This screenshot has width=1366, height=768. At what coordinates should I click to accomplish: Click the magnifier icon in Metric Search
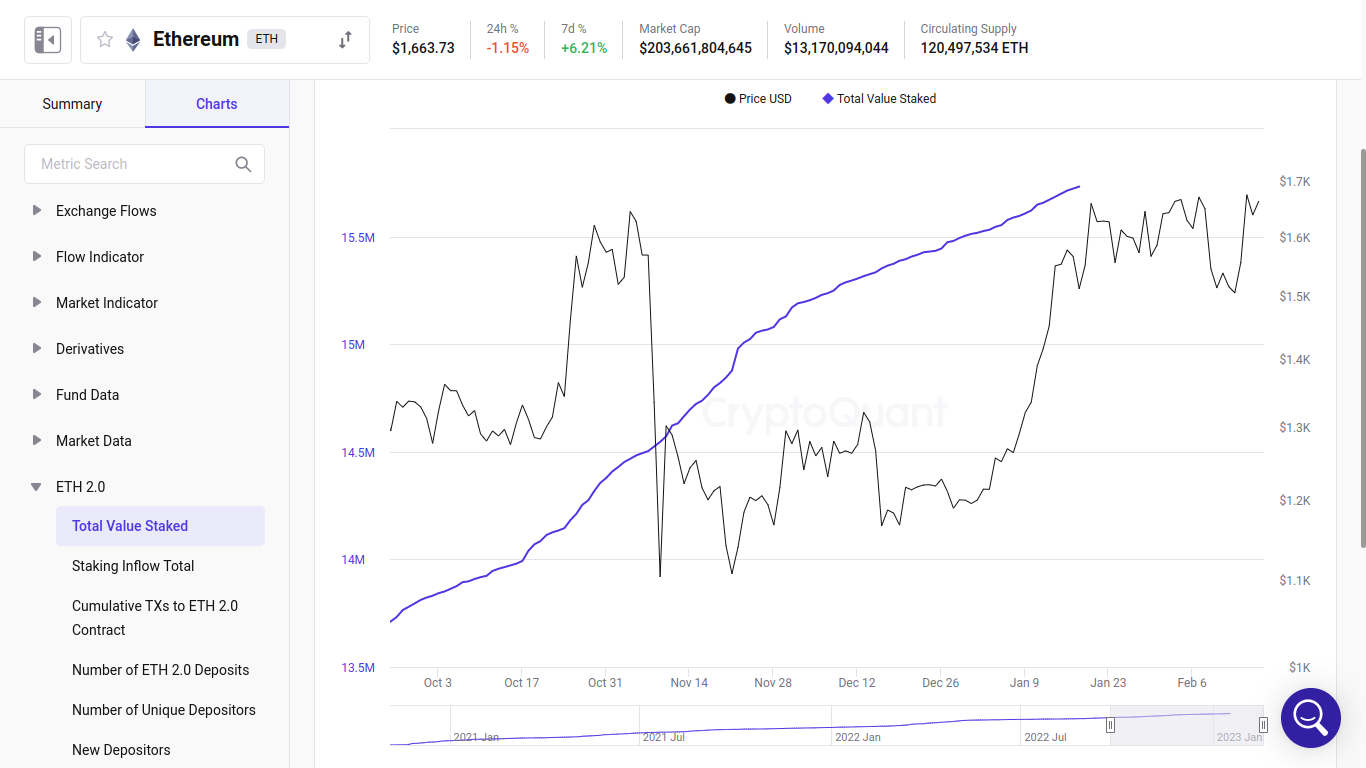243,165
